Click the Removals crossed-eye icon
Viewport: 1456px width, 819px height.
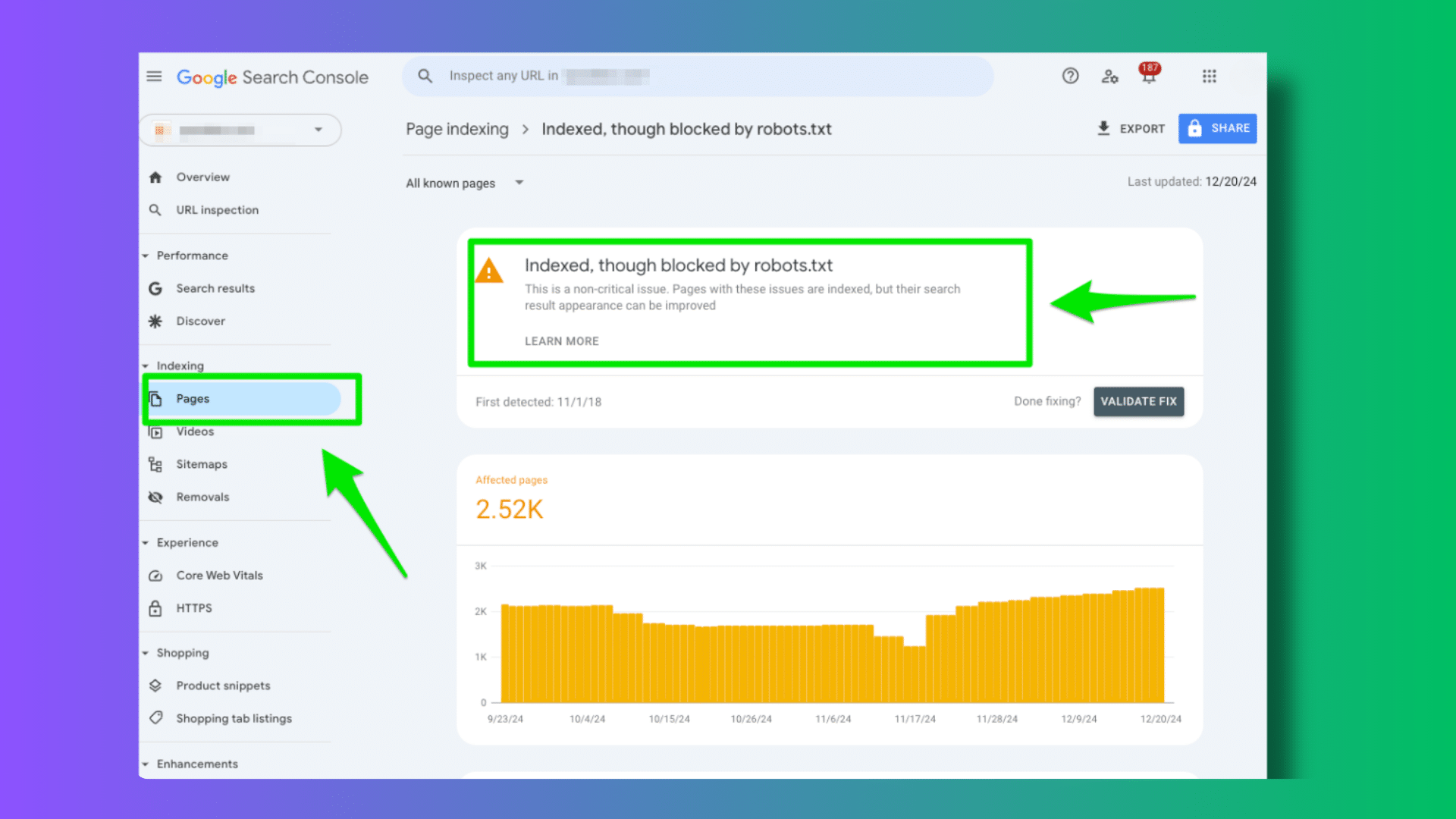tap(155, 497)
